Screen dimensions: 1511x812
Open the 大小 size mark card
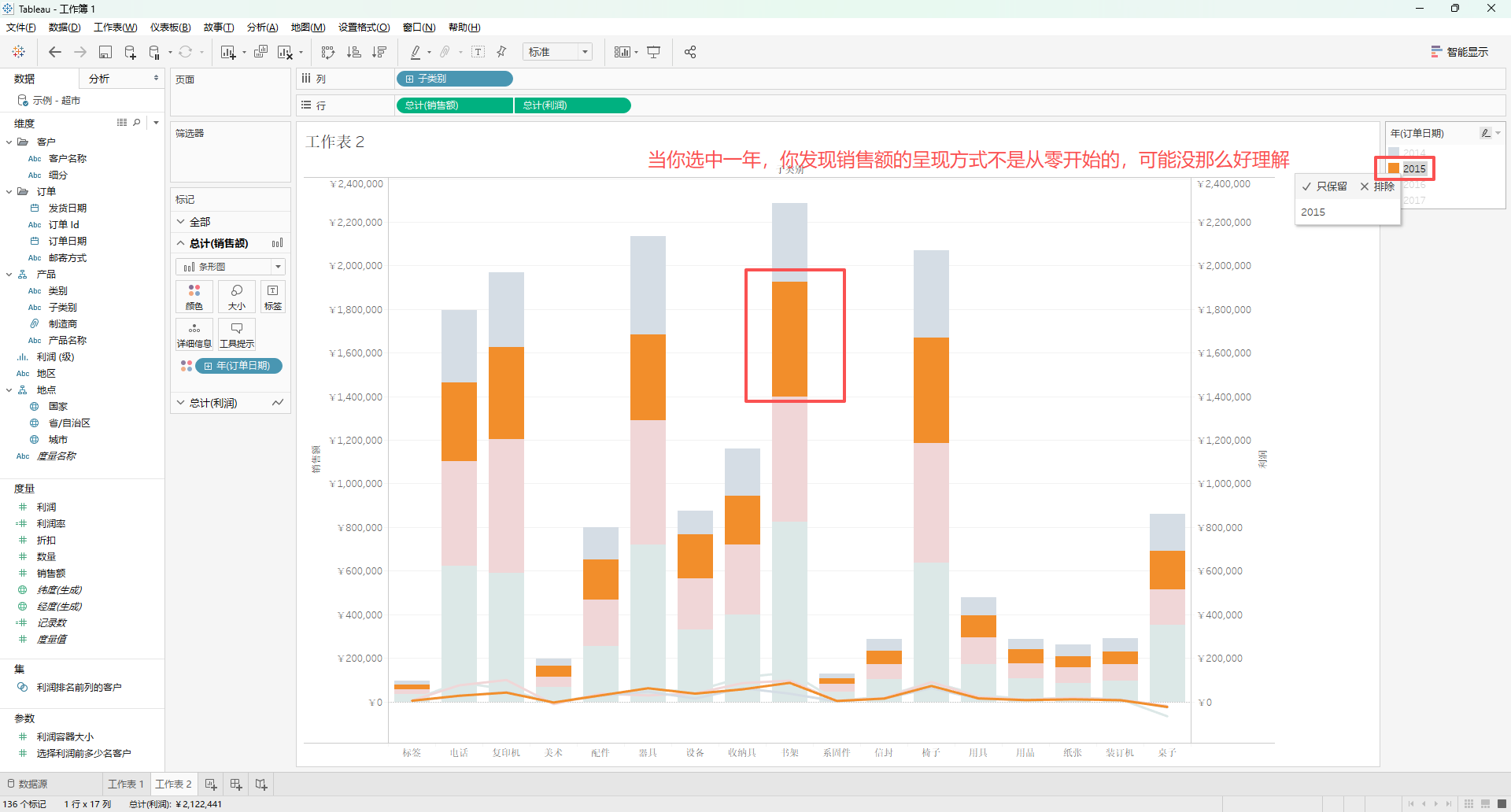click(237, 297)
